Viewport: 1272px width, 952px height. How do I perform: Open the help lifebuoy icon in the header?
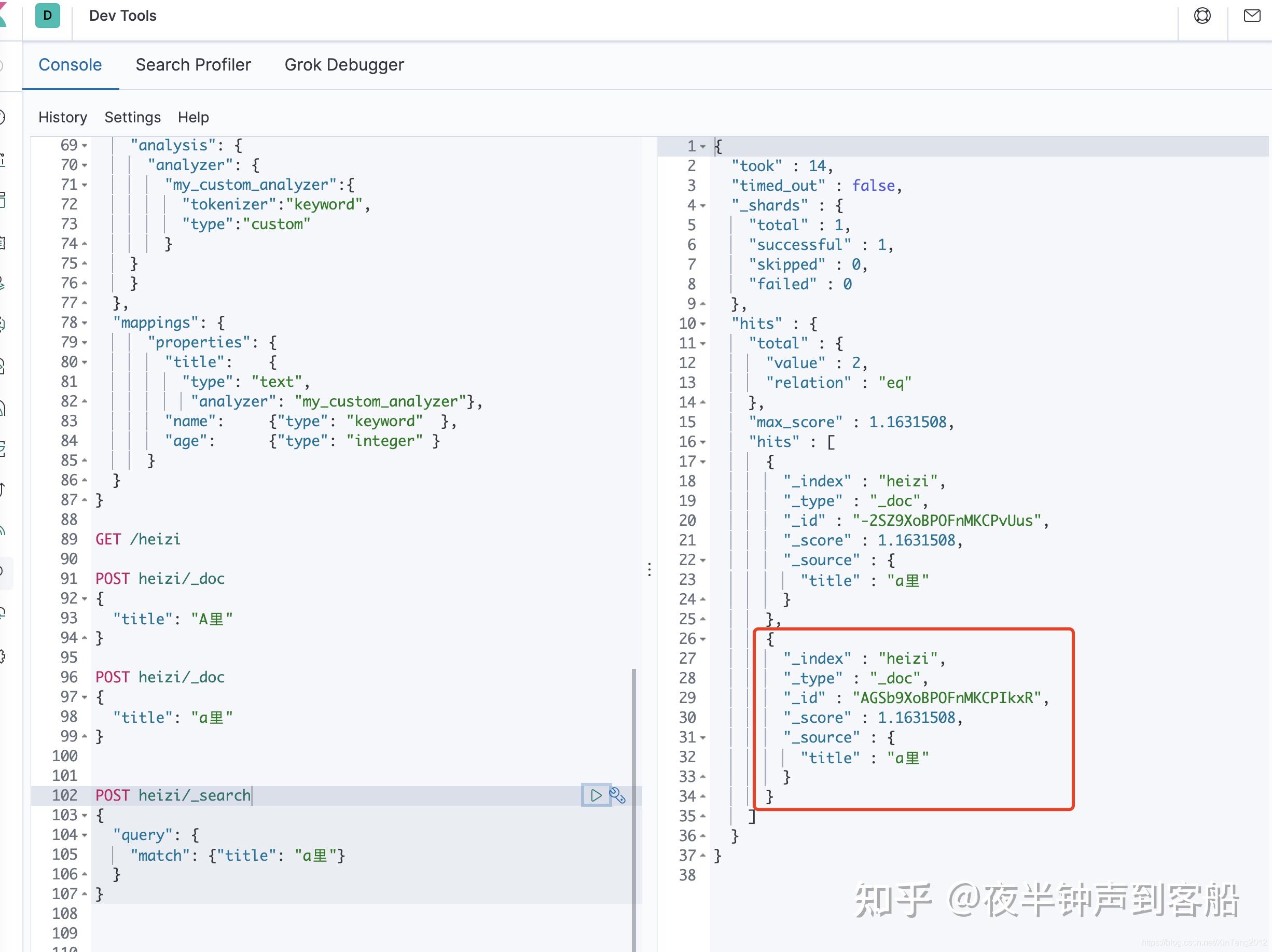(1202, 16)
